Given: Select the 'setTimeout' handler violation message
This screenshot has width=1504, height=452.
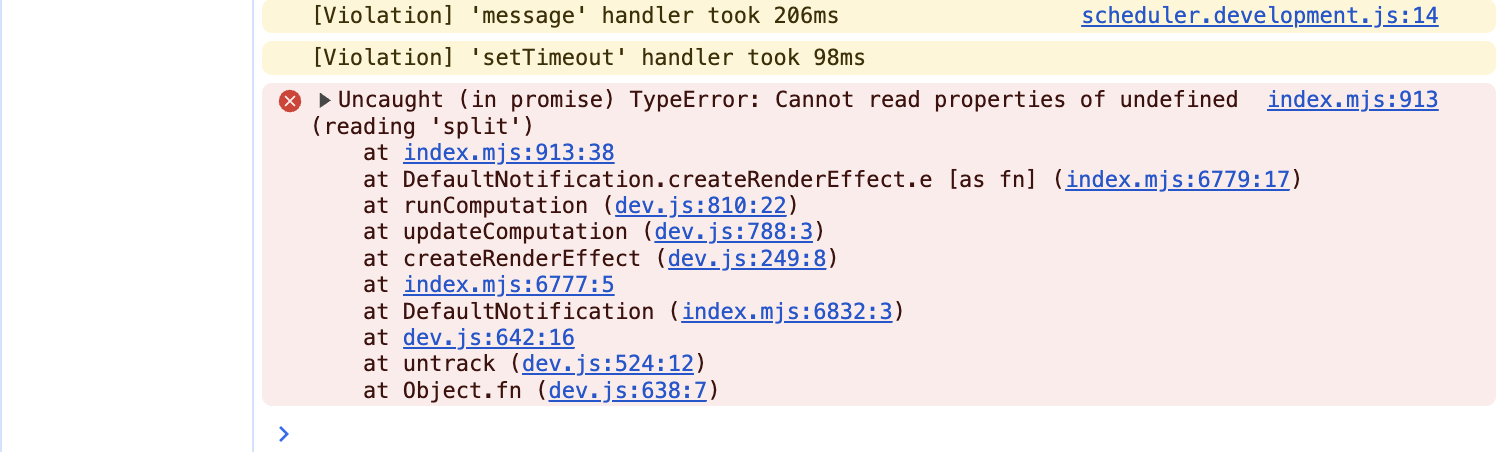Looking at the screenshot, I should [588, 58].
